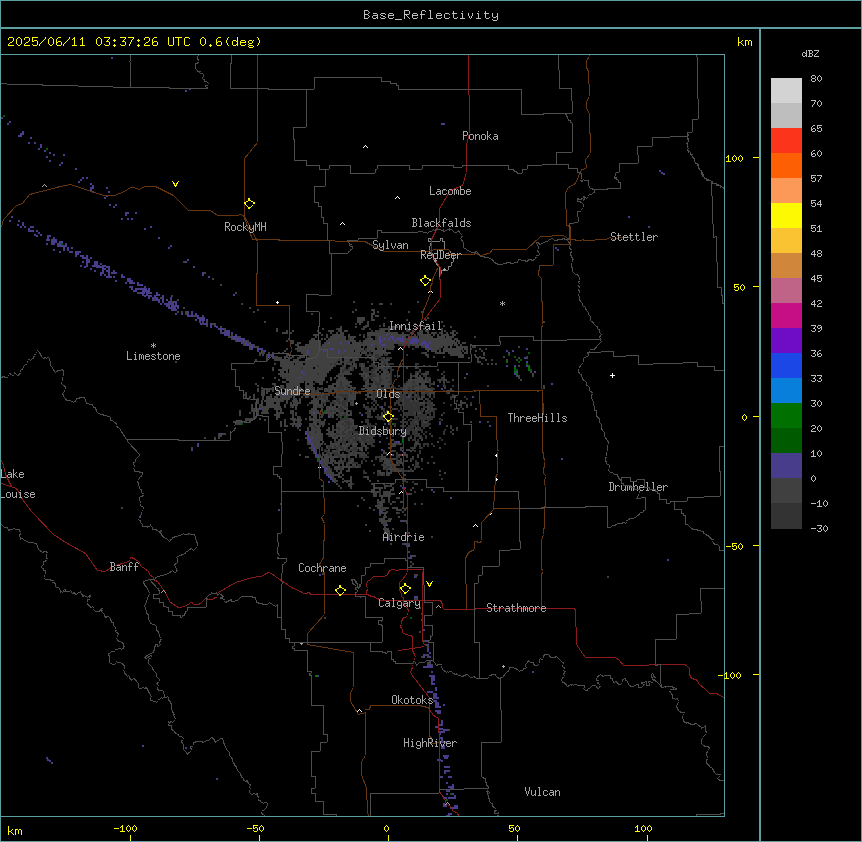
Task: Select the yellow v marker east of Calgary
Action: click(429, 584)
